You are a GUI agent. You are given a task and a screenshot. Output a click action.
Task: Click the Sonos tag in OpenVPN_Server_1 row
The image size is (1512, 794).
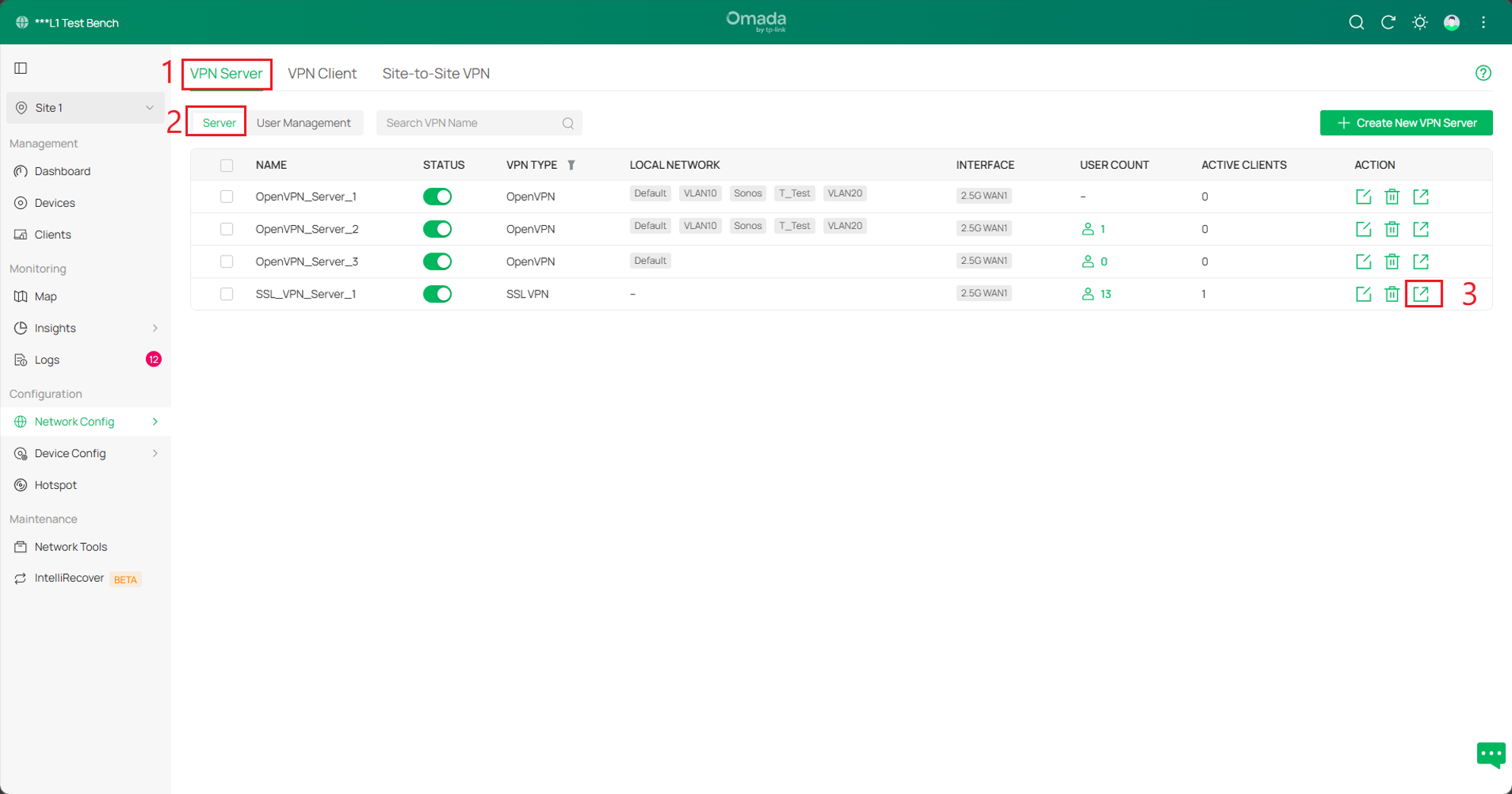coord(748,194)
